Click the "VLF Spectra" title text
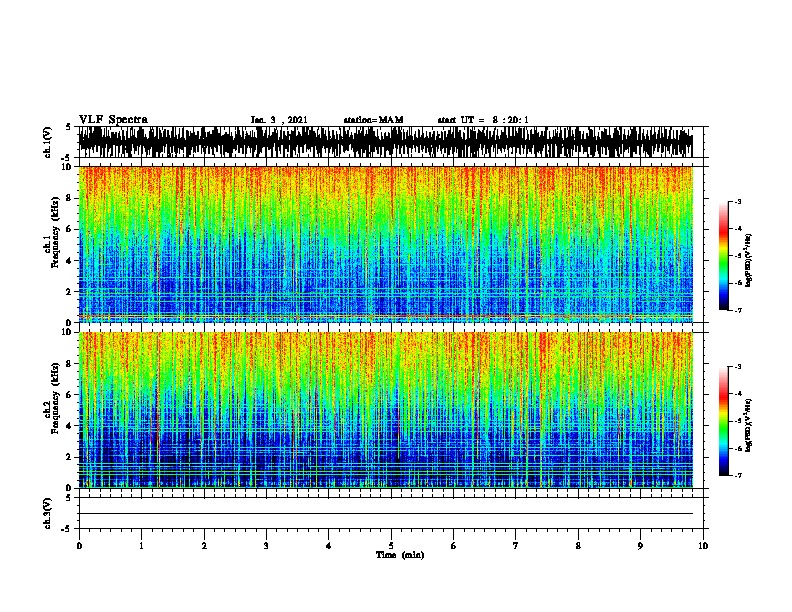 [x=113, y=120]
